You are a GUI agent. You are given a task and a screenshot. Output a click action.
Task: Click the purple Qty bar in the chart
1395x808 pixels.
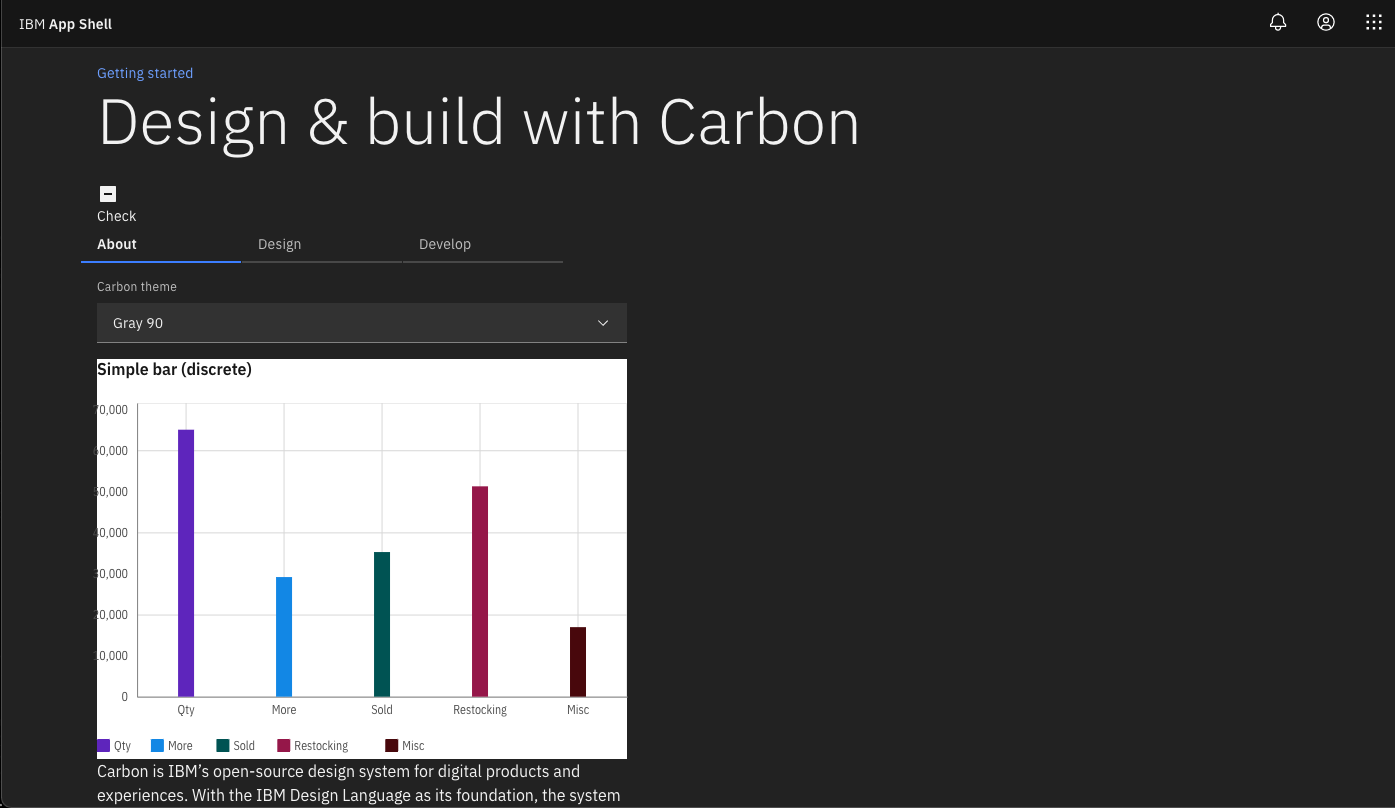click(x=185, y=560)
